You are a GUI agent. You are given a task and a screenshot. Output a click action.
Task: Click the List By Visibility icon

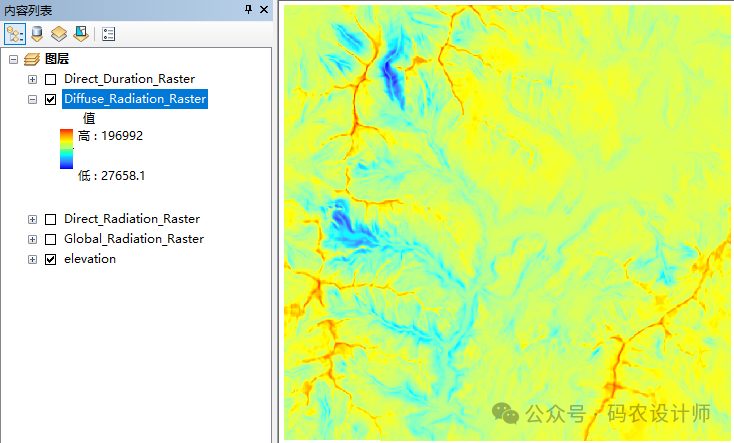click(x=58, y=33)
